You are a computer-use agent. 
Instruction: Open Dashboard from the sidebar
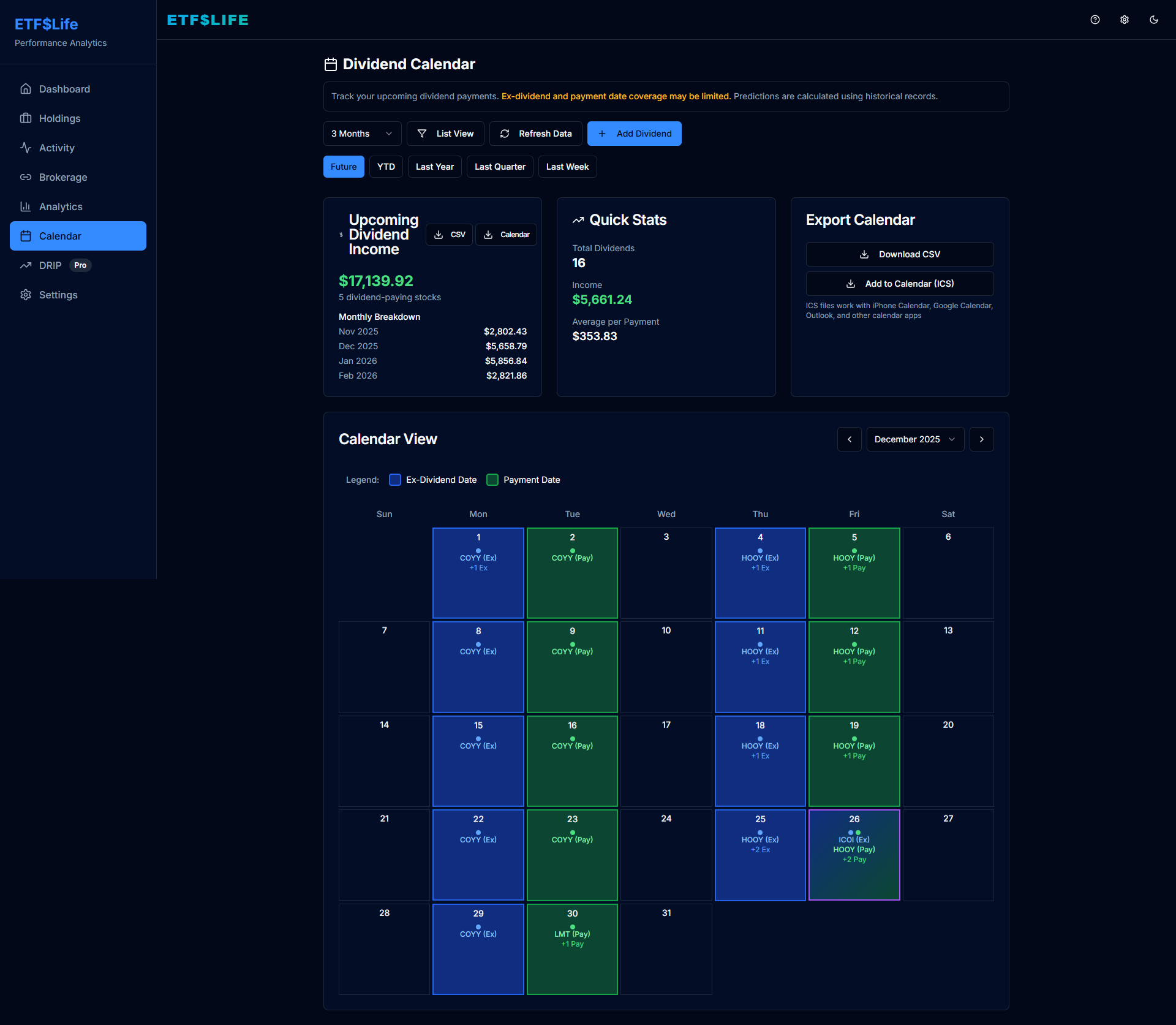[64, 89]
